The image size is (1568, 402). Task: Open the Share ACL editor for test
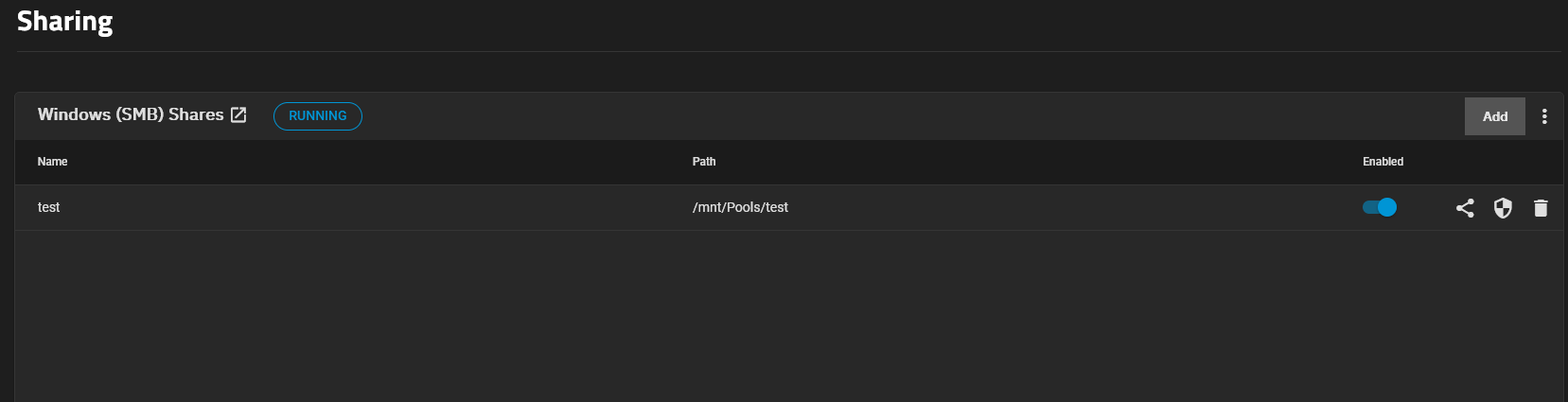[1465, 208]
